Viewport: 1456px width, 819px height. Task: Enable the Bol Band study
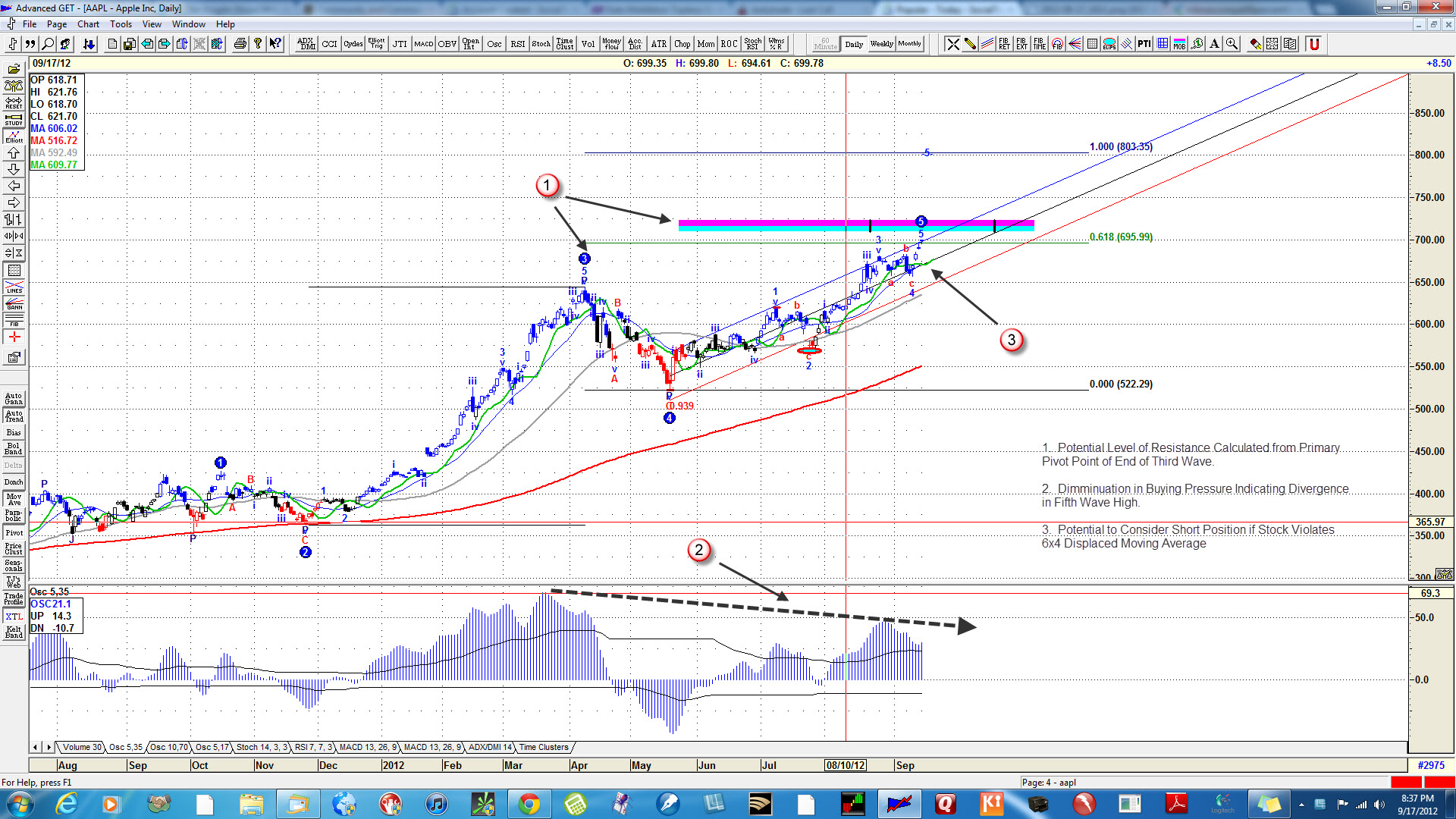click(x=13, y=447)
